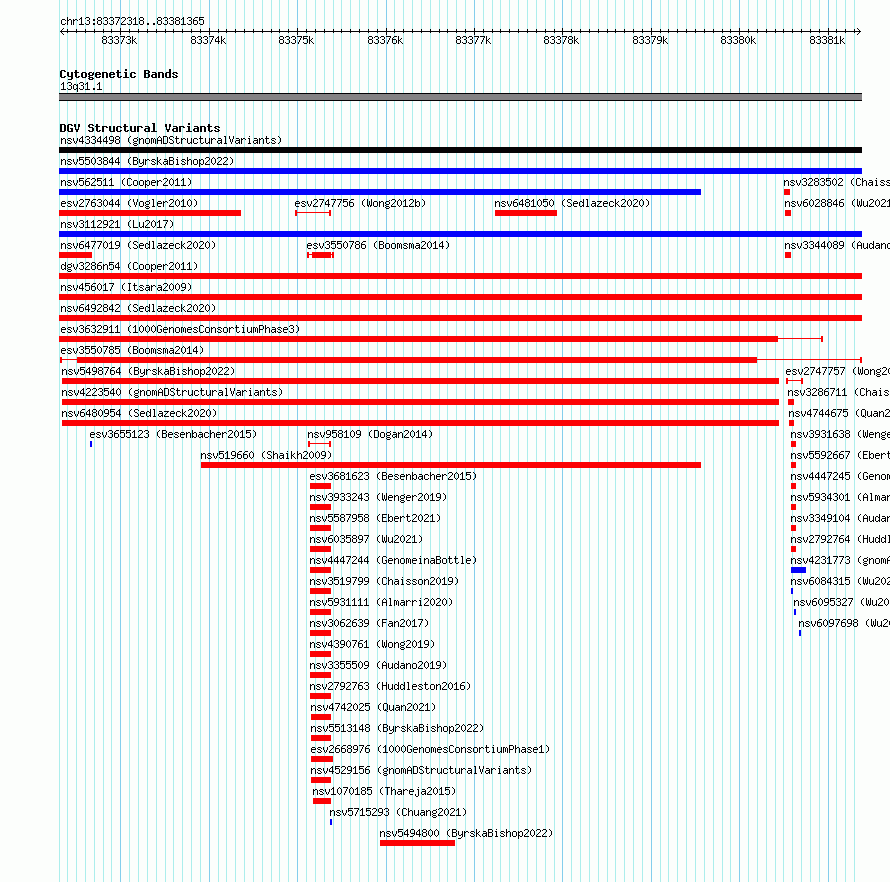The image size is (890, 882).
Task: Click the red esv2763044 variant bar
Action: click(150, 213)
